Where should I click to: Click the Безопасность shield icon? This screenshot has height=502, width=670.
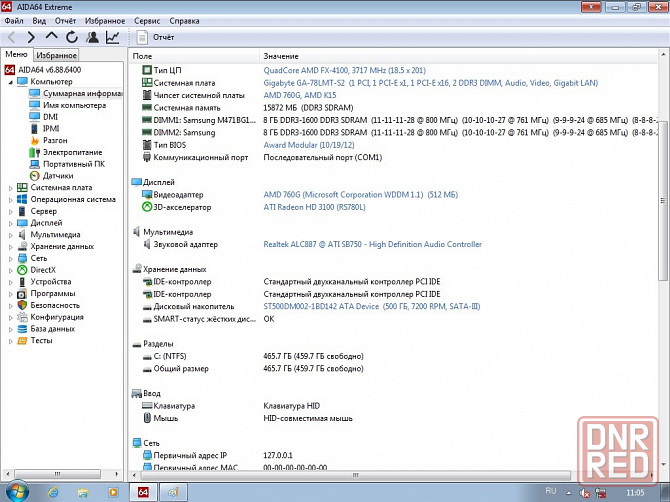[x=22, y=305]
